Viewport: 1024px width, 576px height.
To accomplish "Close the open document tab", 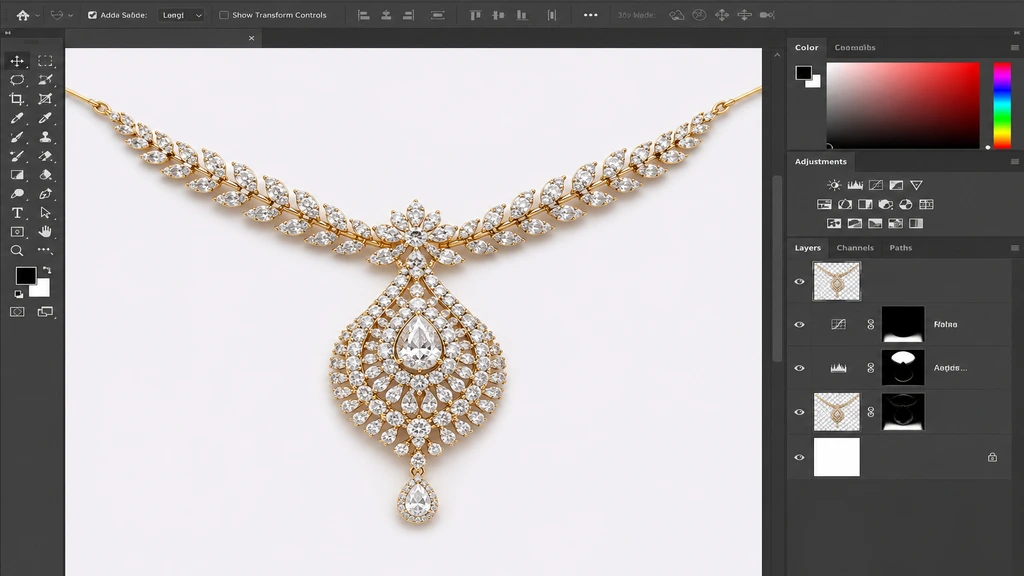I will tap(251, 39).
